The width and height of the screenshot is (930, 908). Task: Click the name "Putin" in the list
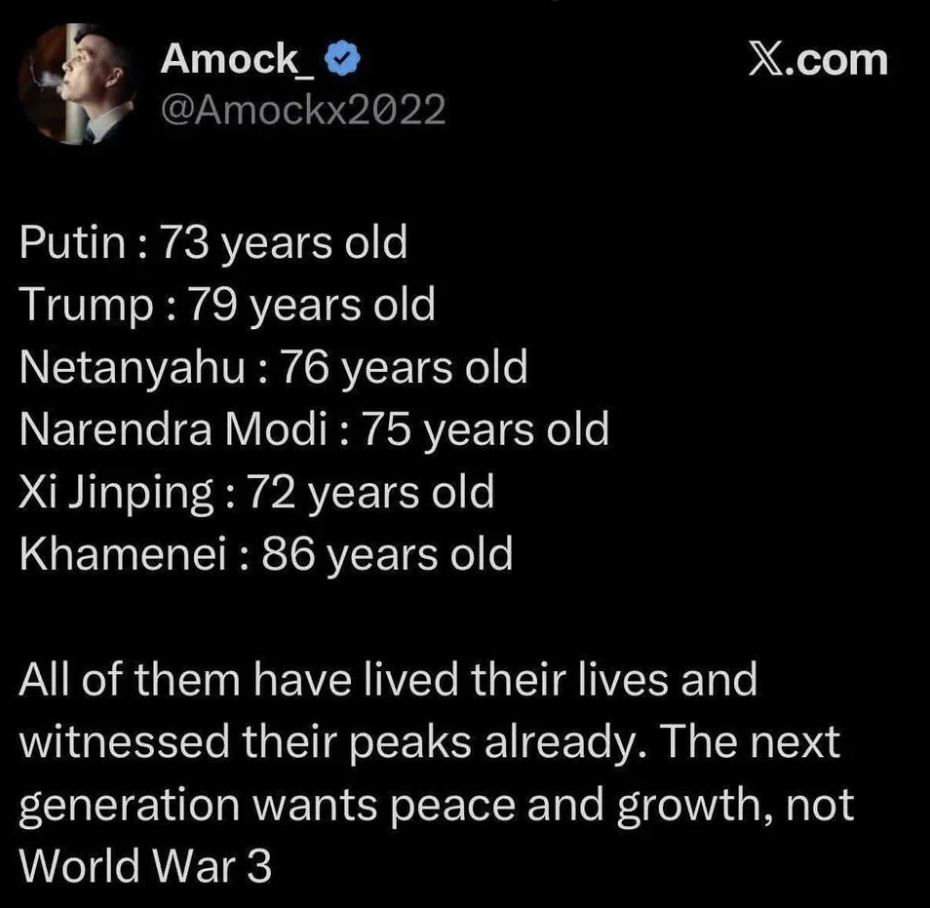coord(70,244)
